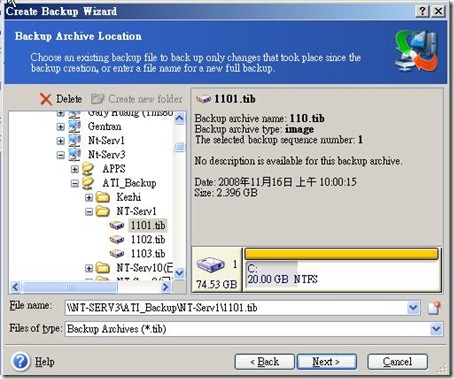Screen dimensions: 454x379
Task: Select the Kezhi folder label
Action: pyautogui.click(x=129, y=197)
